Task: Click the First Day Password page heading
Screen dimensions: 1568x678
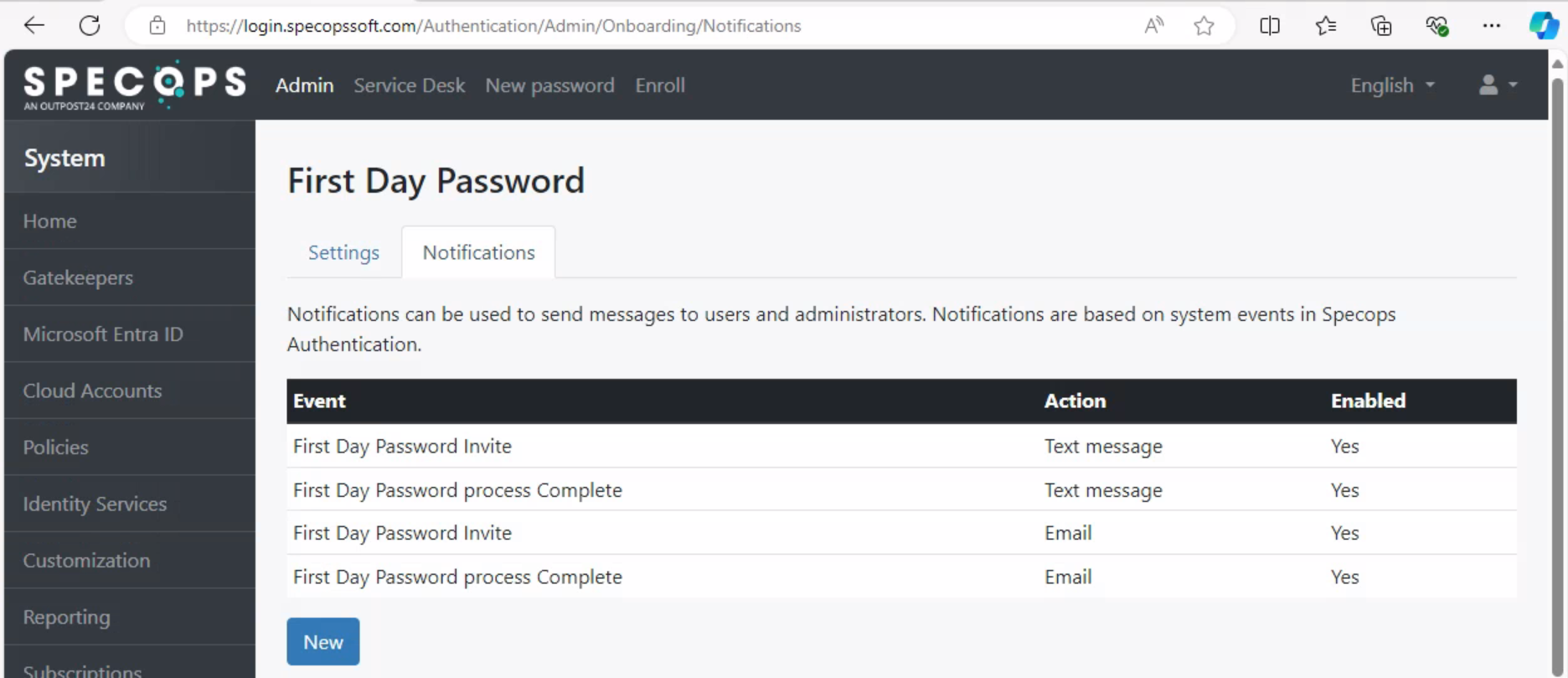Action: (x=436, y=181)
